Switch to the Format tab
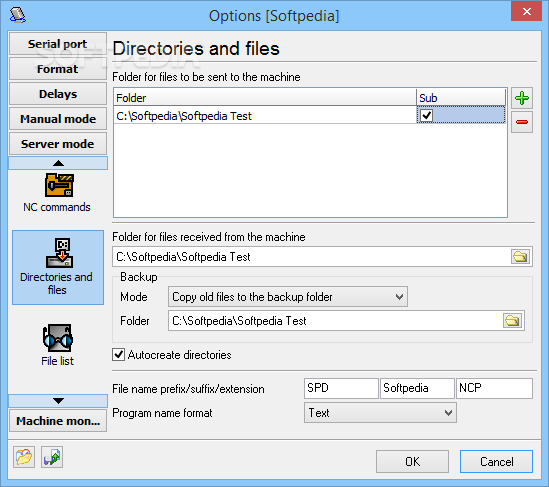Image resolution: width=549 pixels, height=487 pixels. 58,69
